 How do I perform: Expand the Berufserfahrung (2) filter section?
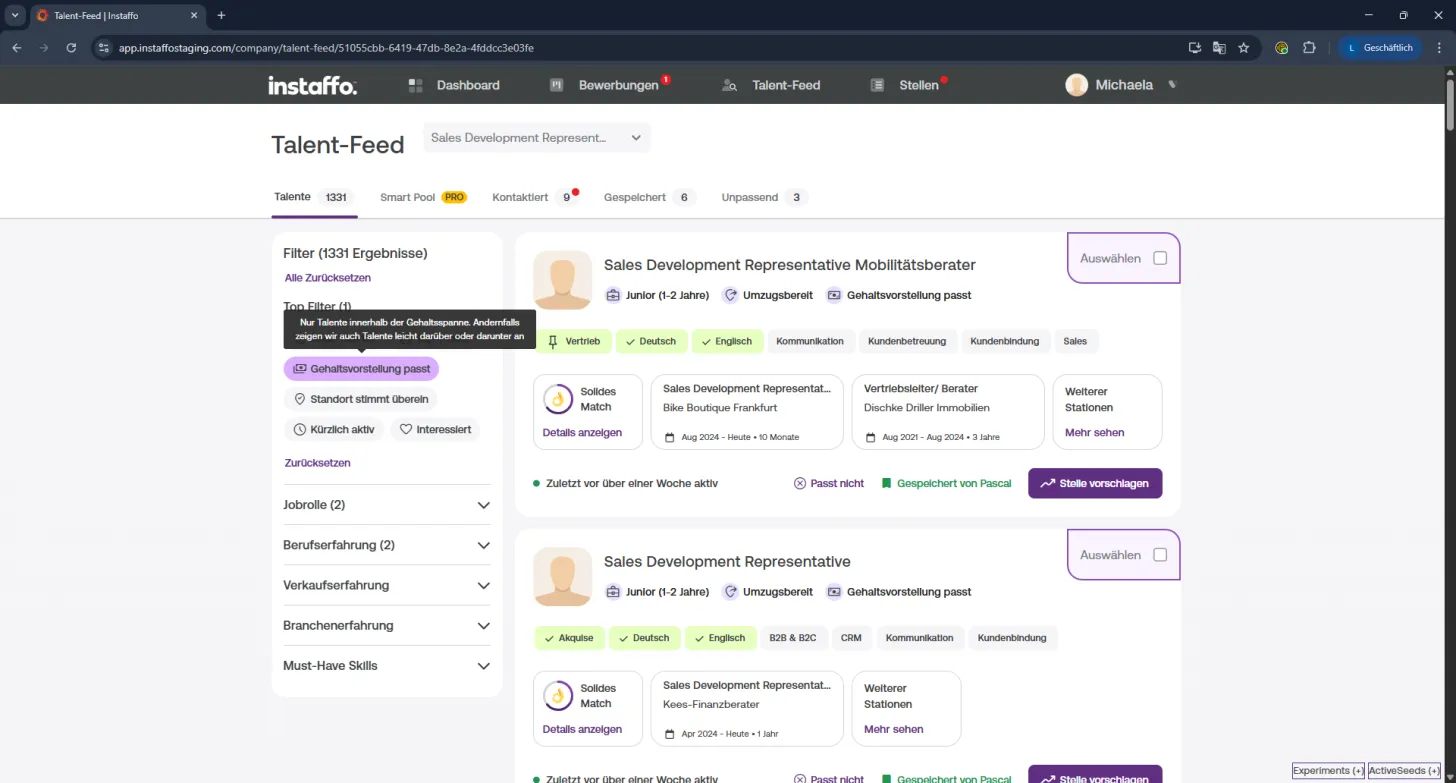pos(387,545)
